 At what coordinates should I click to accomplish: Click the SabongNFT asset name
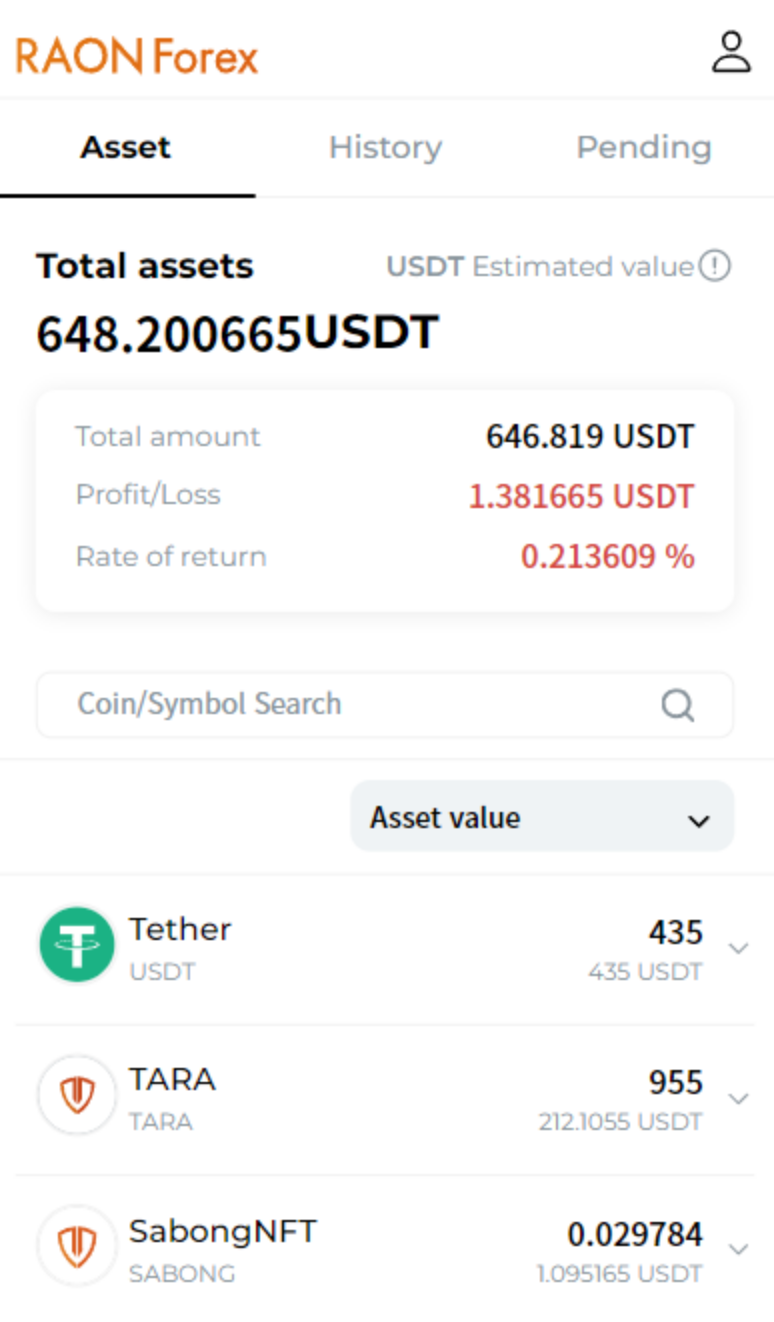coord(222,1231)
